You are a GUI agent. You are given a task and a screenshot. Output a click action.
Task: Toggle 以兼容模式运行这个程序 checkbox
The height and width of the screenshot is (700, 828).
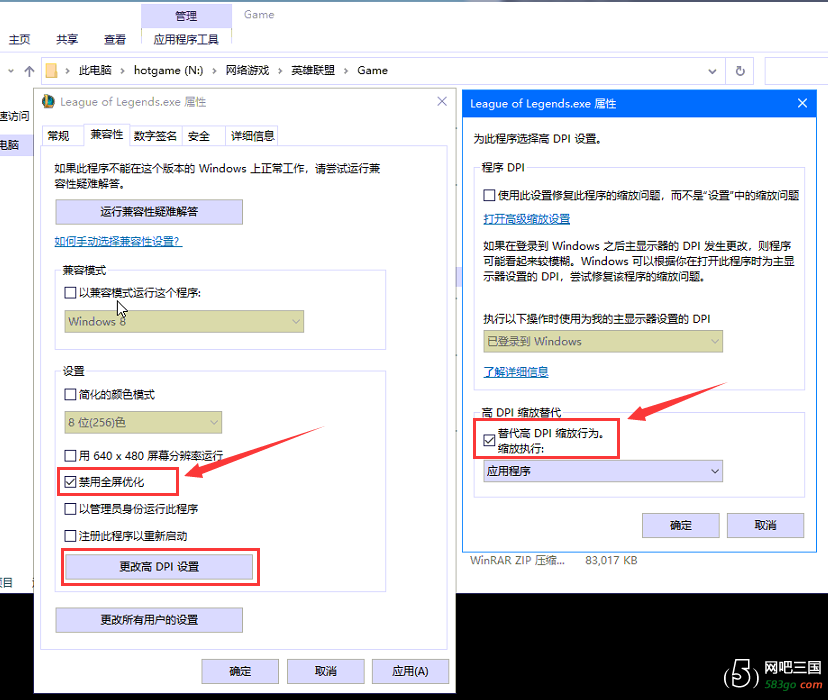coord(70,292)
